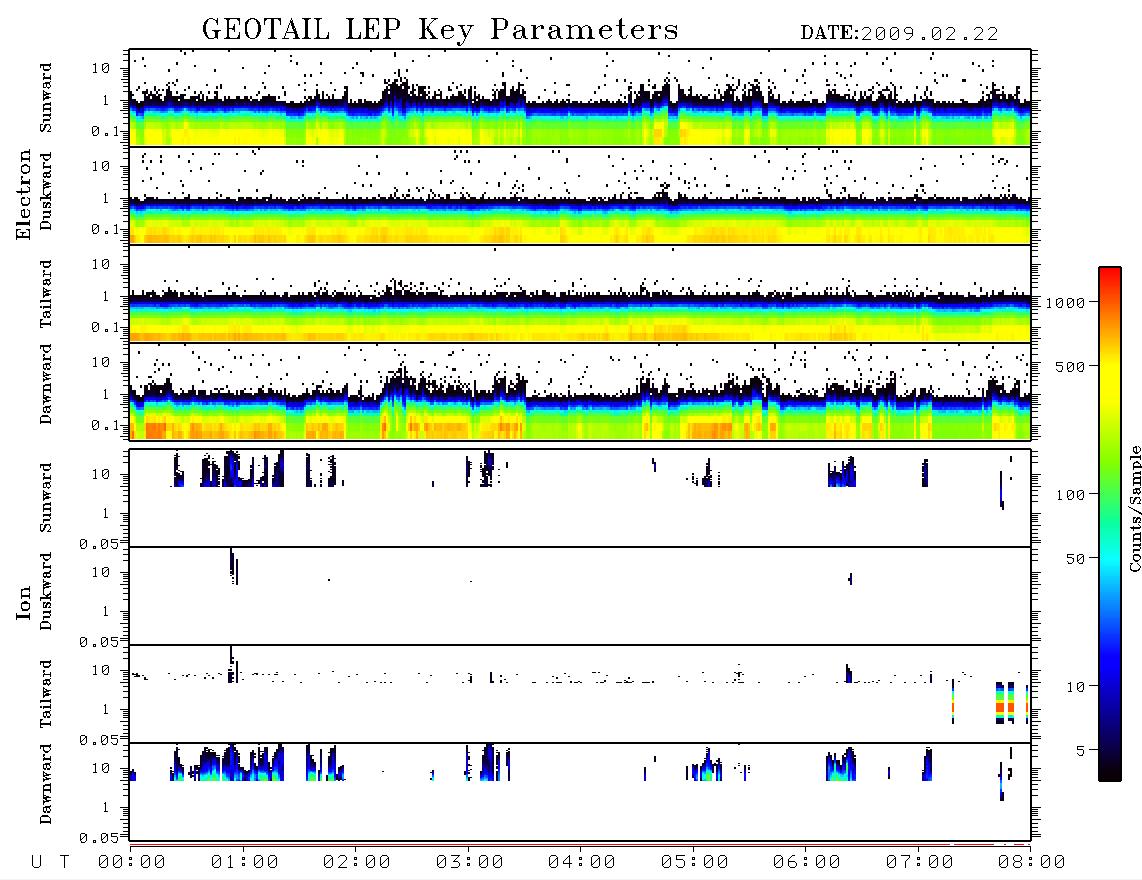This screenshot has width=1142, height=880.
Task: Click the "Counts/Sample" colorbar label
Action: [1134, 508]
